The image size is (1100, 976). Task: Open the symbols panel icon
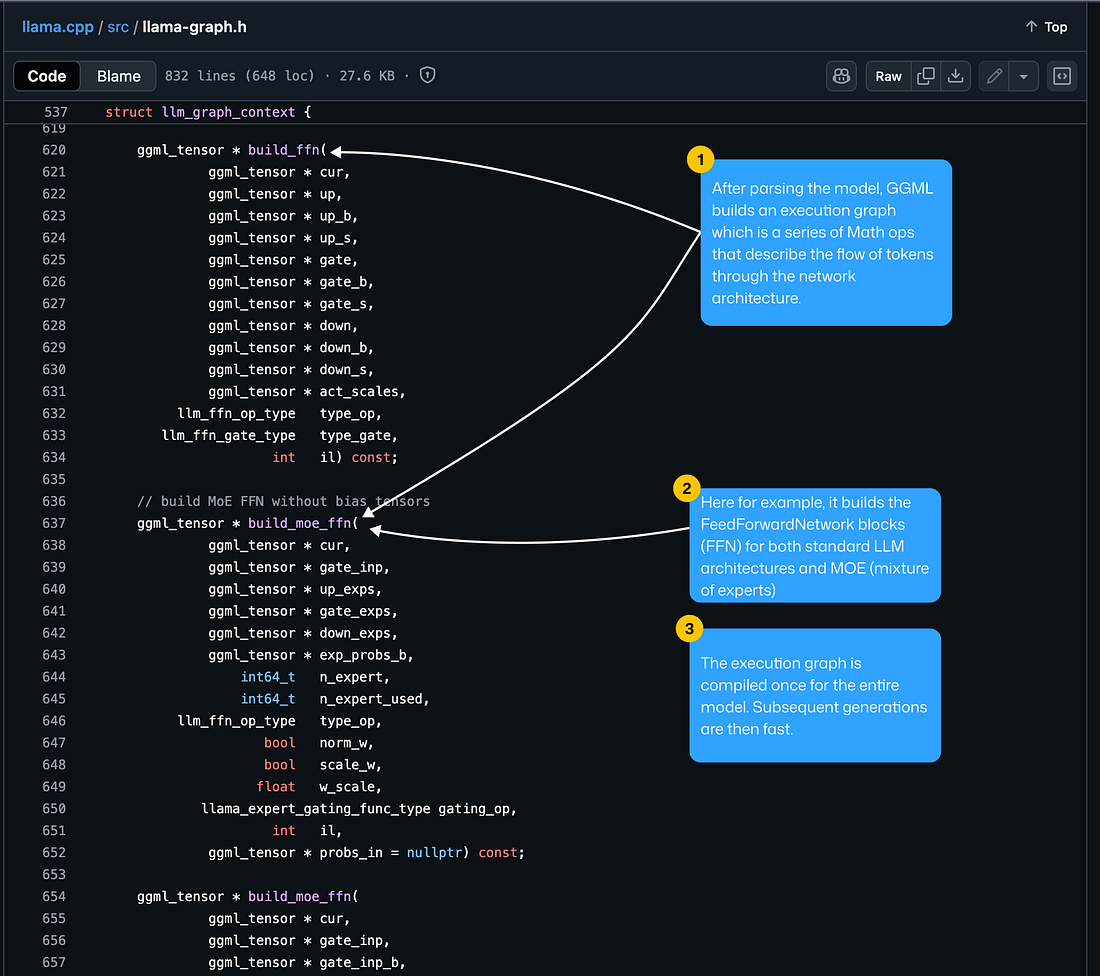1062,76
